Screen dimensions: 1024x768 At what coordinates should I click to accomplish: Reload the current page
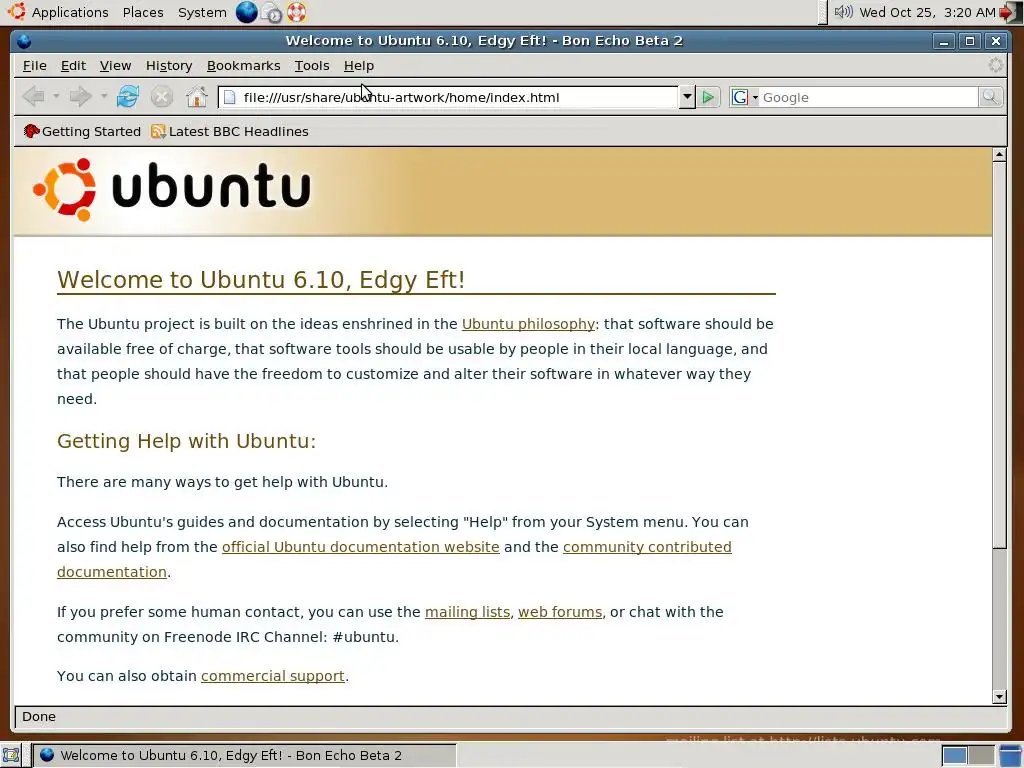click(127, 97)
